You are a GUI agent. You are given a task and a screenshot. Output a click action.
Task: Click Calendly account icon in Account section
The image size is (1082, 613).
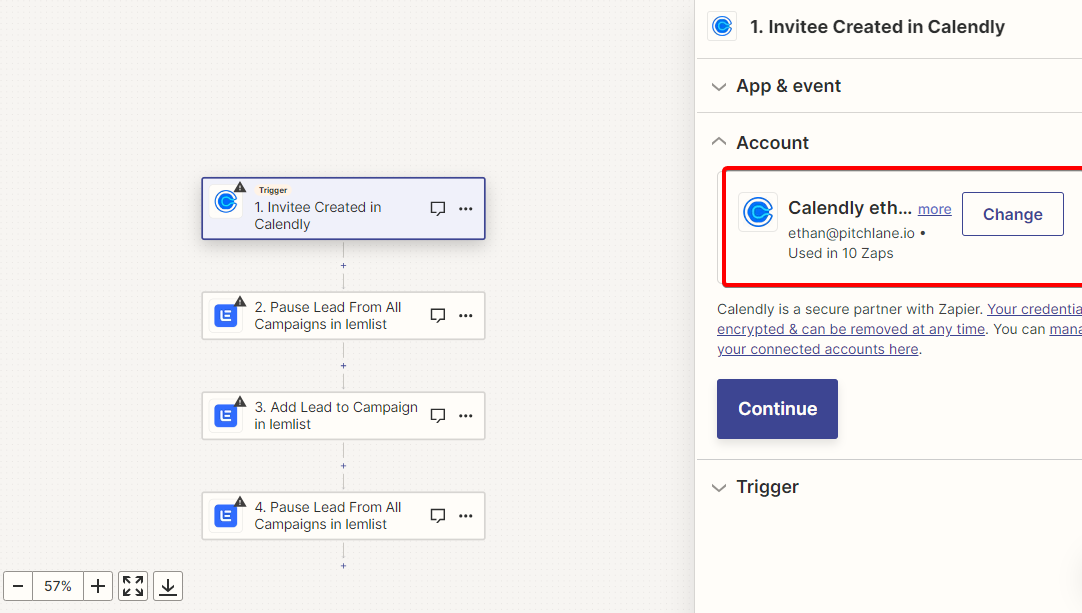758,212
